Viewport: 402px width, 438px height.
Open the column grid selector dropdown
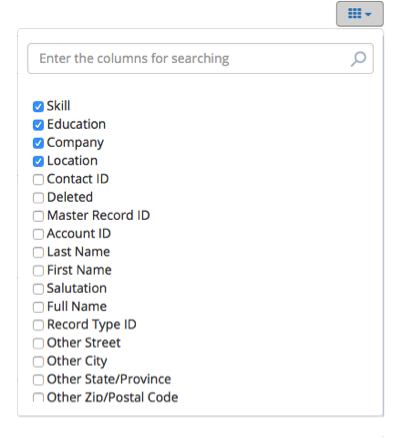coord(359,14)
